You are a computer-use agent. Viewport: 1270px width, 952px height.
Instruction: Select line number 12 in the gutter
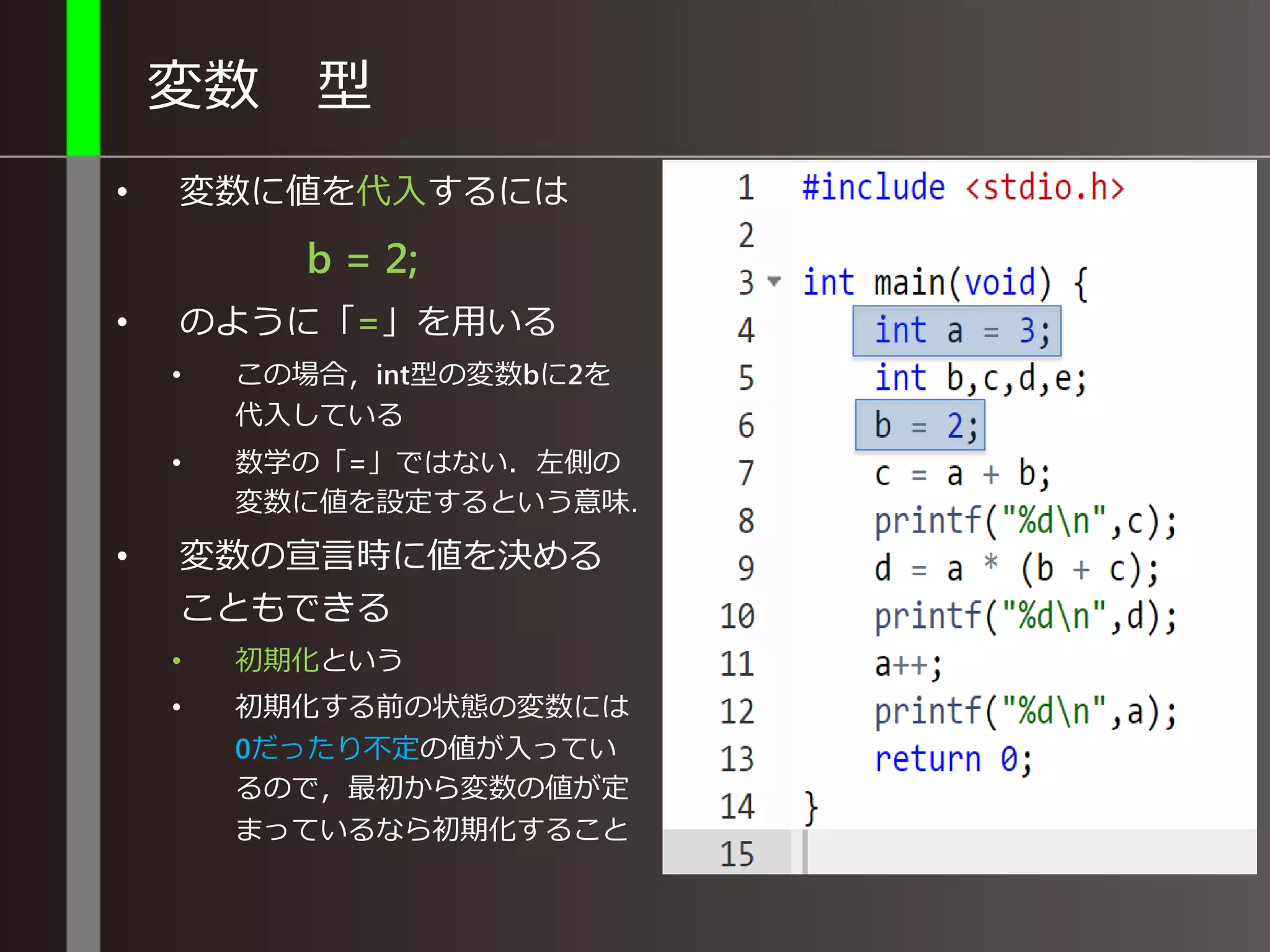[737, 712]
